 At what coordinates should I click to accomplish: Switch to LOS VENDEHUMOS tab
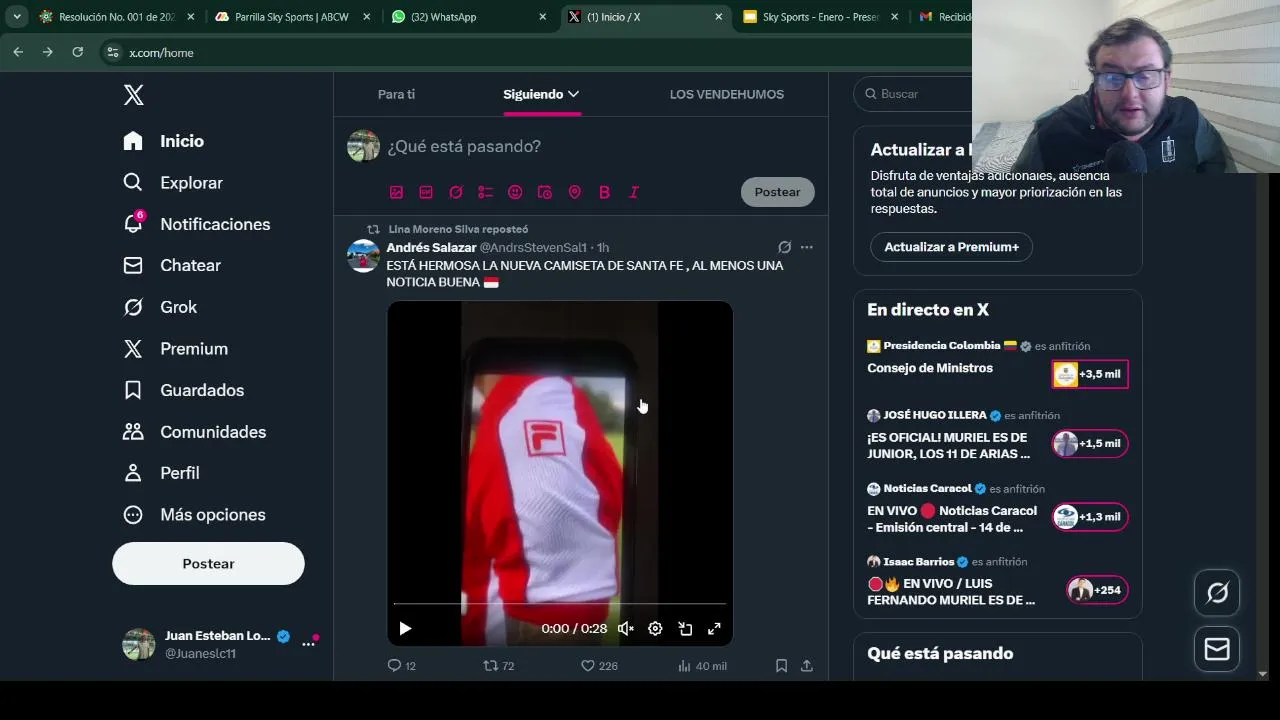(727, 94)
